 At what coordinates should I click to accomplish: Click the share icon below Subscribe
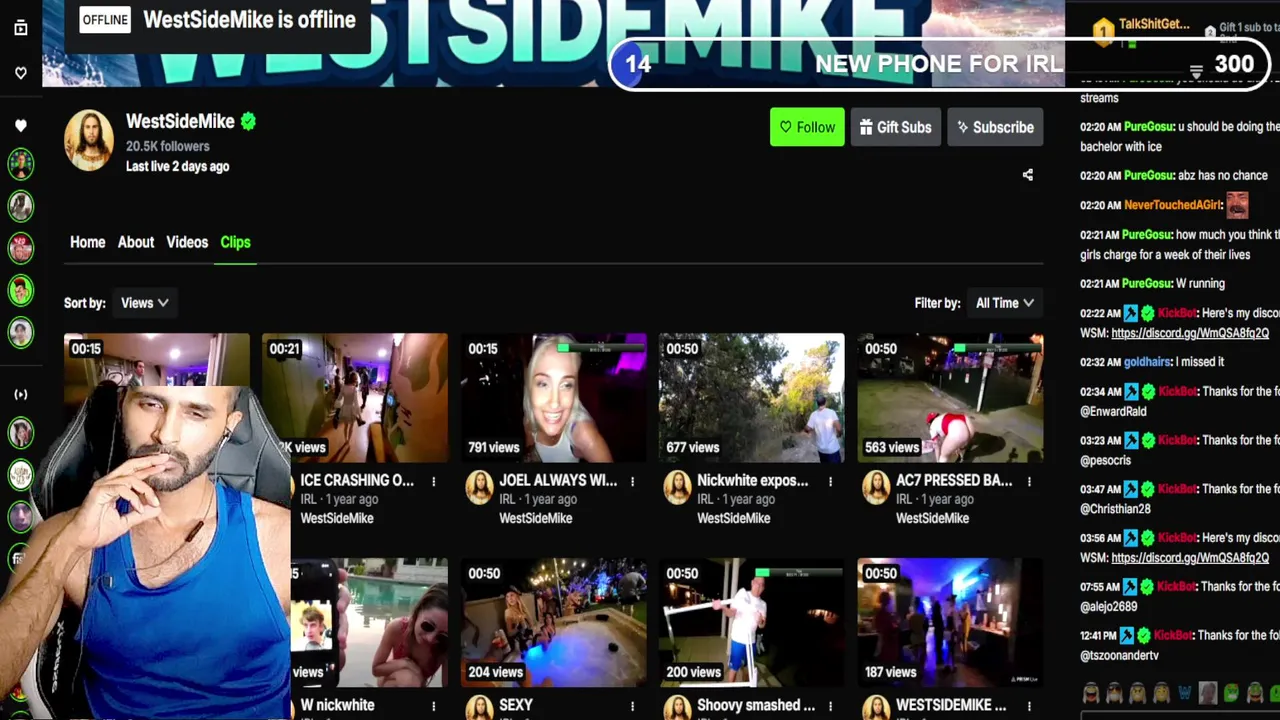[1027, 175]
